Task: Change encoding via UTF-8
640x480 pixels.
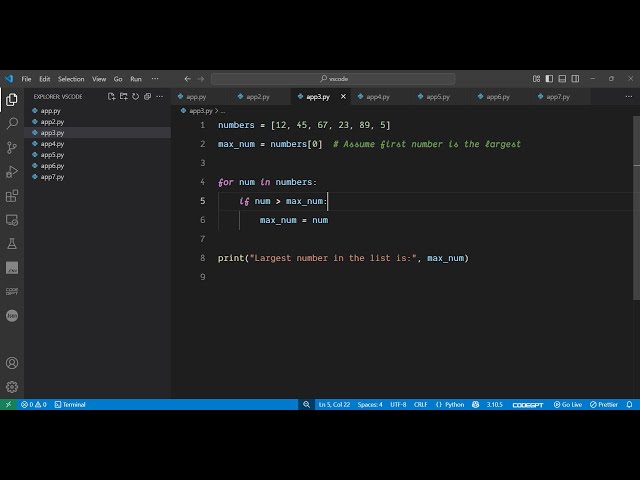Action: tap(398, 404)
